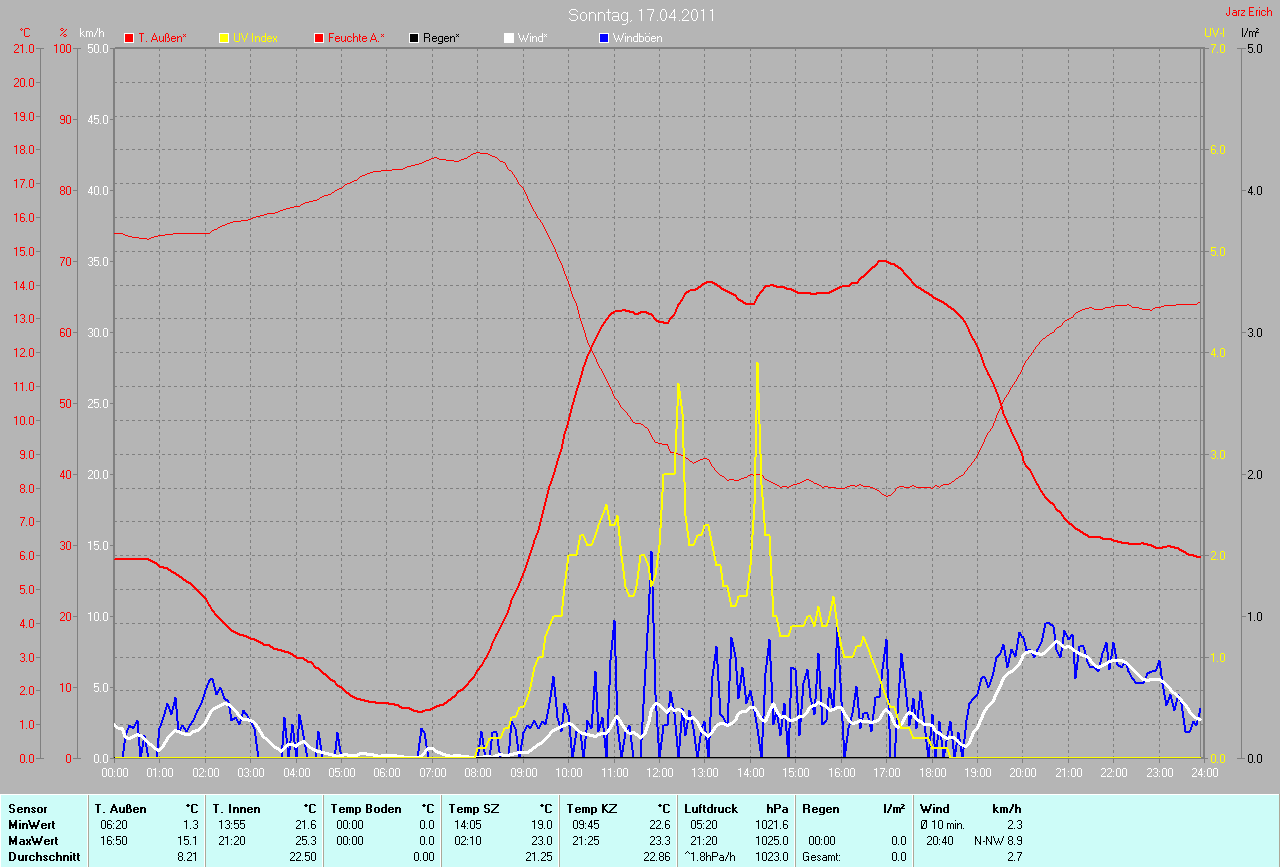Click the pressure maximum '1025.0'
1280x867 pixels.
click(x=772, y=841)
